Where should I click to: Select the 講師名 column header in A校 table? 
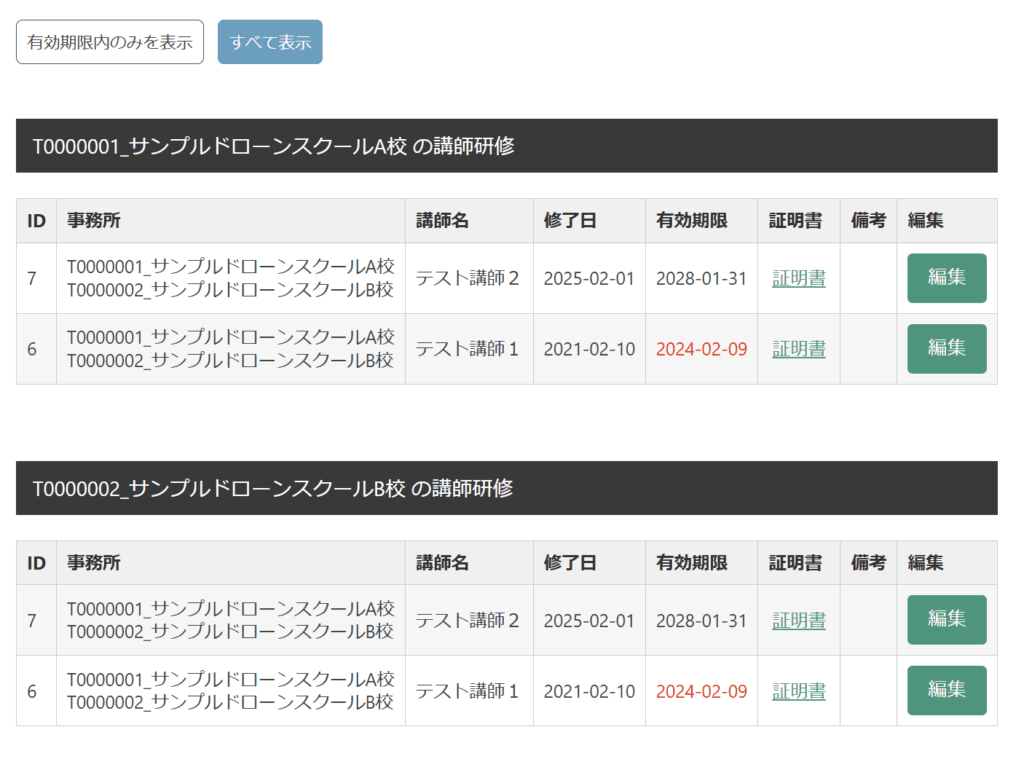pos(442,221)
